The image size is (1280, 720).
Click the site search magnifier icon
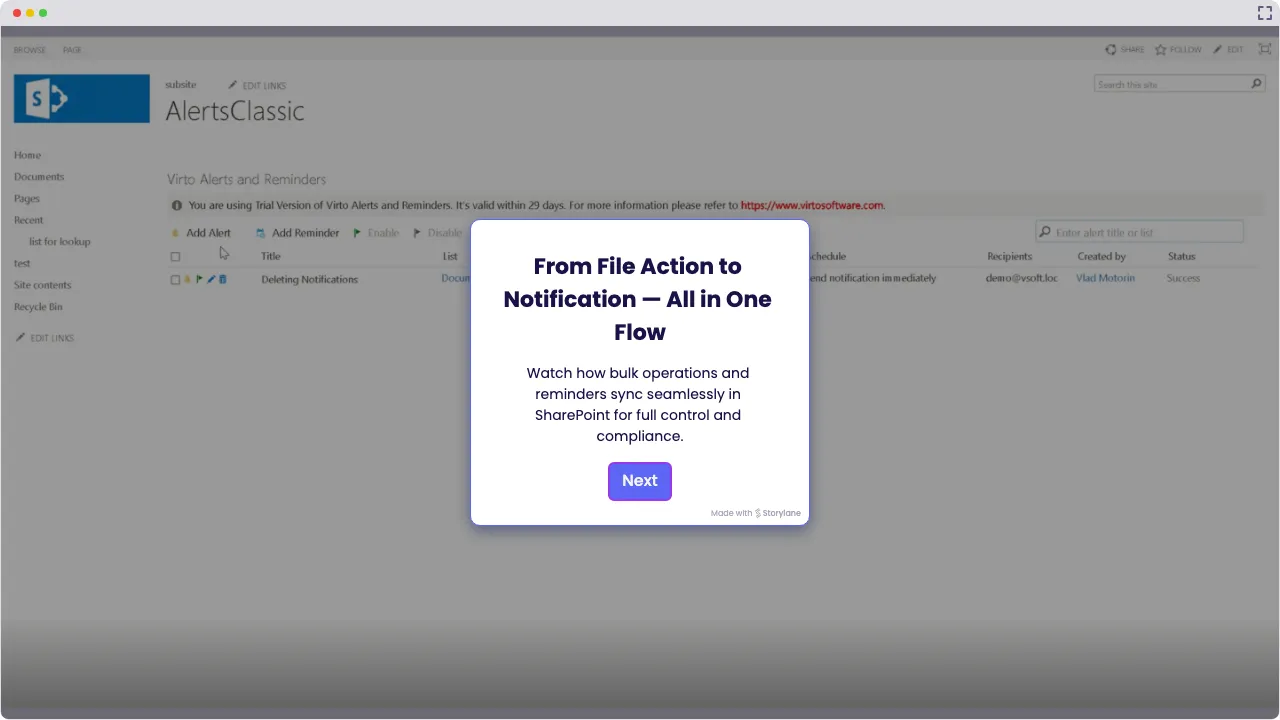pyautogui.click(x=1257, y=84)
